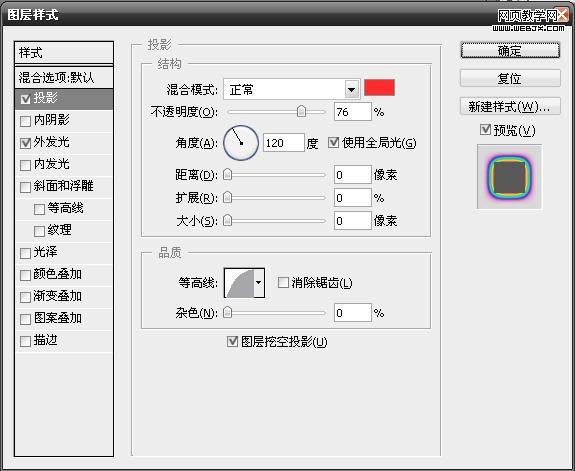Click the 杂色 value input field
Image resolution: width=575 pixels, height=471 pixels.
tap(353, 313)
